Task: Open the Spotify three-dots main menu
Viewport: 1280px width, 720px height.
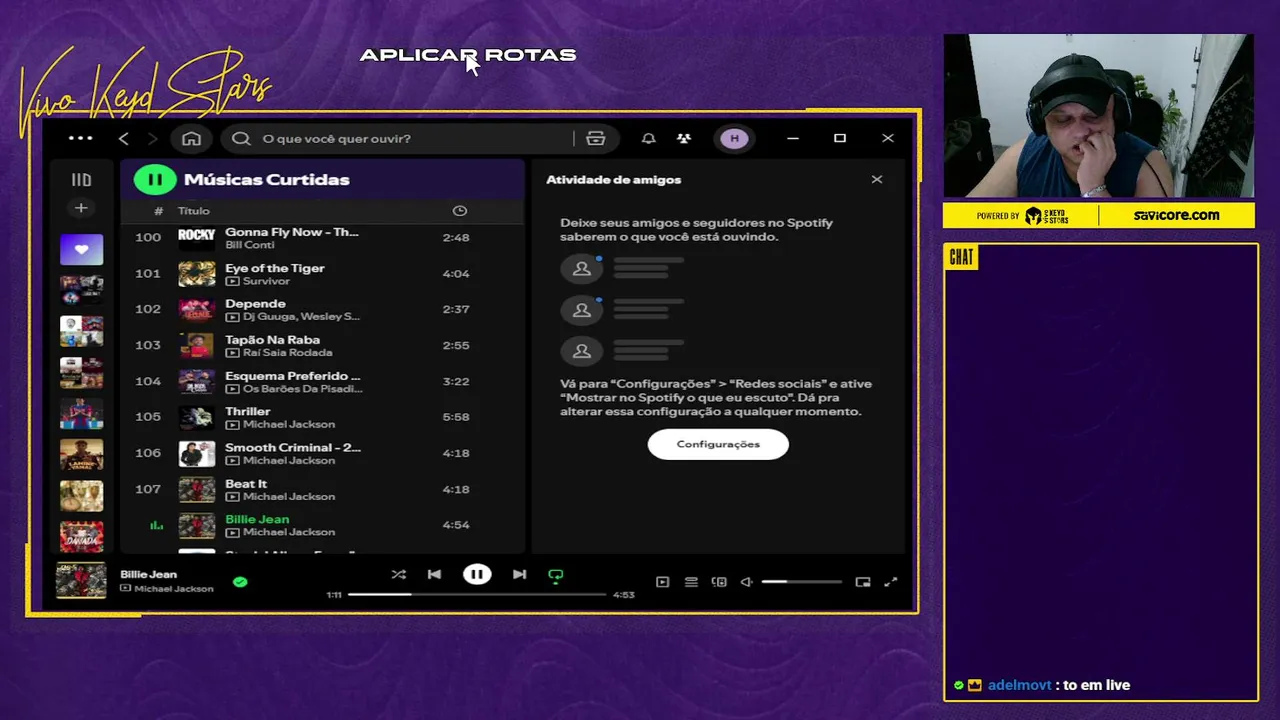Action: coord(80,138)
